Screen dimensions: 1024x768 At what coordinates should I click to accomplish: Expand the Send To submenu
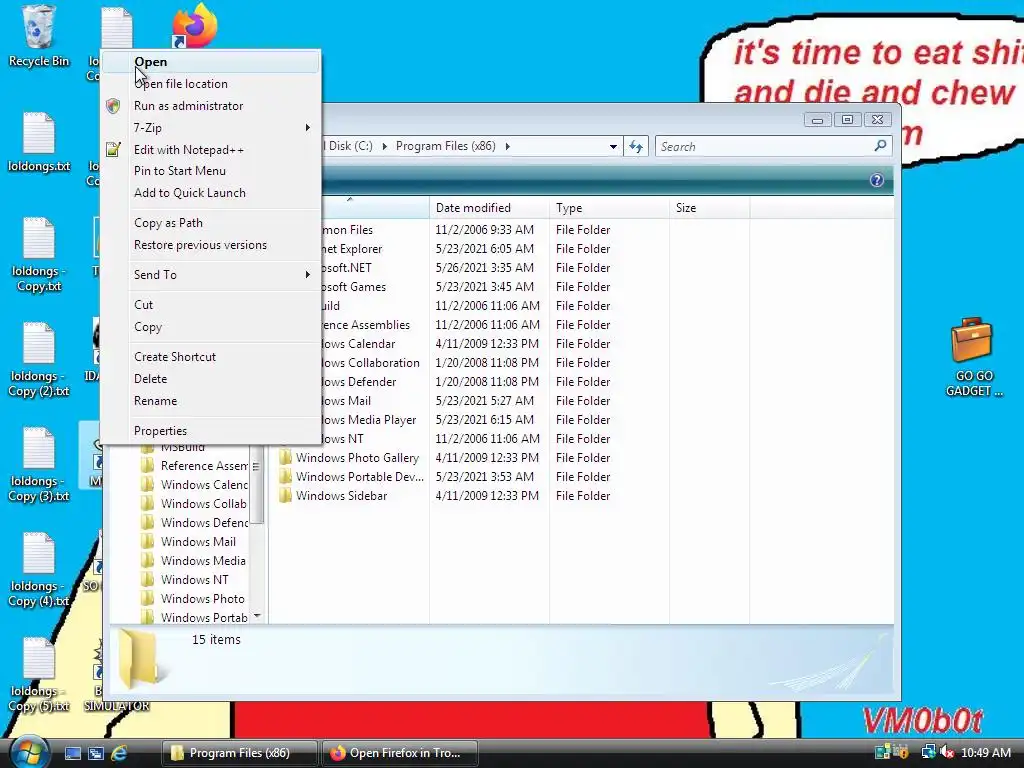coord(211,275)
